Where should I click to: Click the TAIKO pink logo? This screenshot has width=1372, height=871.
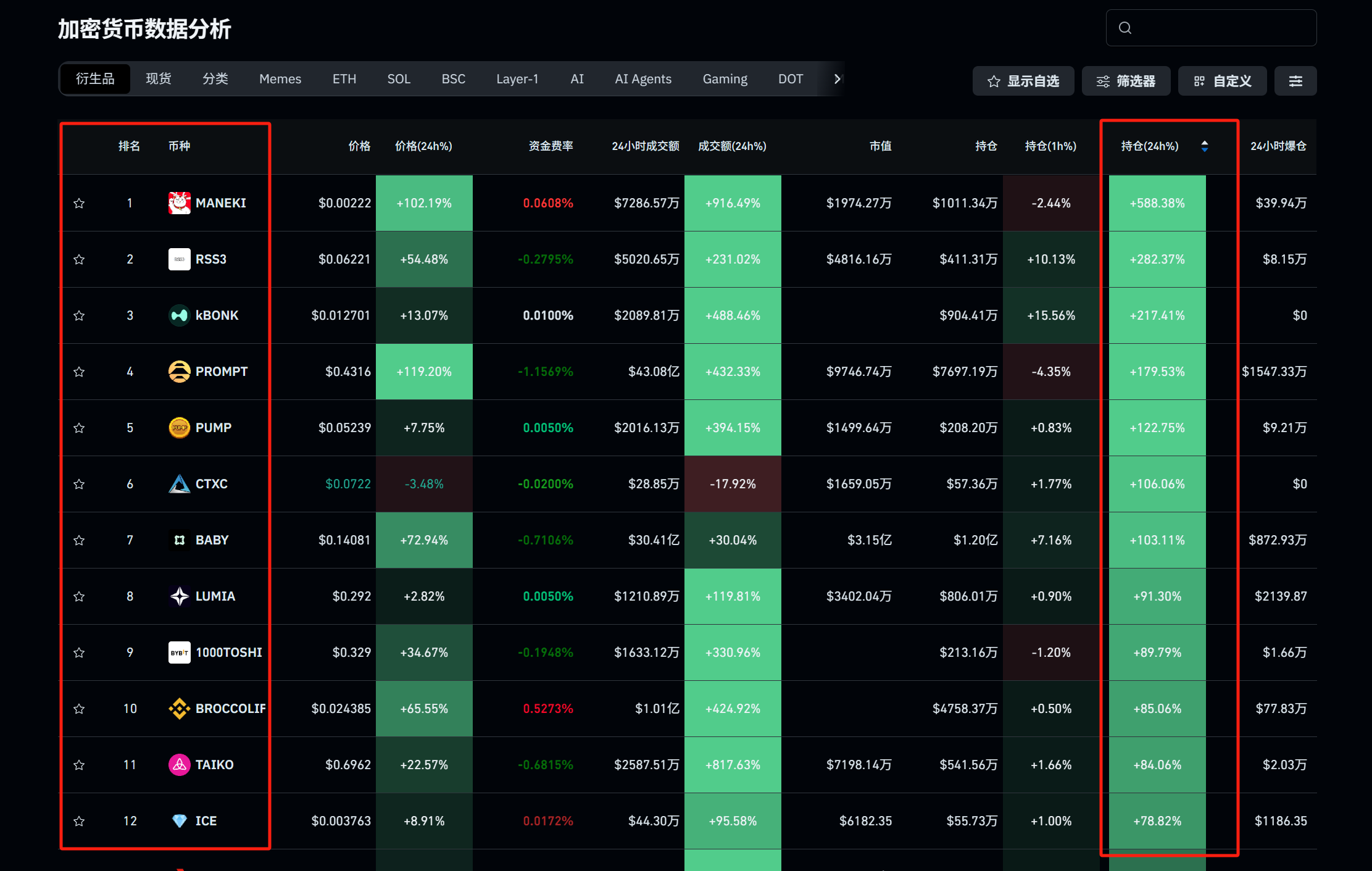point(179,765)
